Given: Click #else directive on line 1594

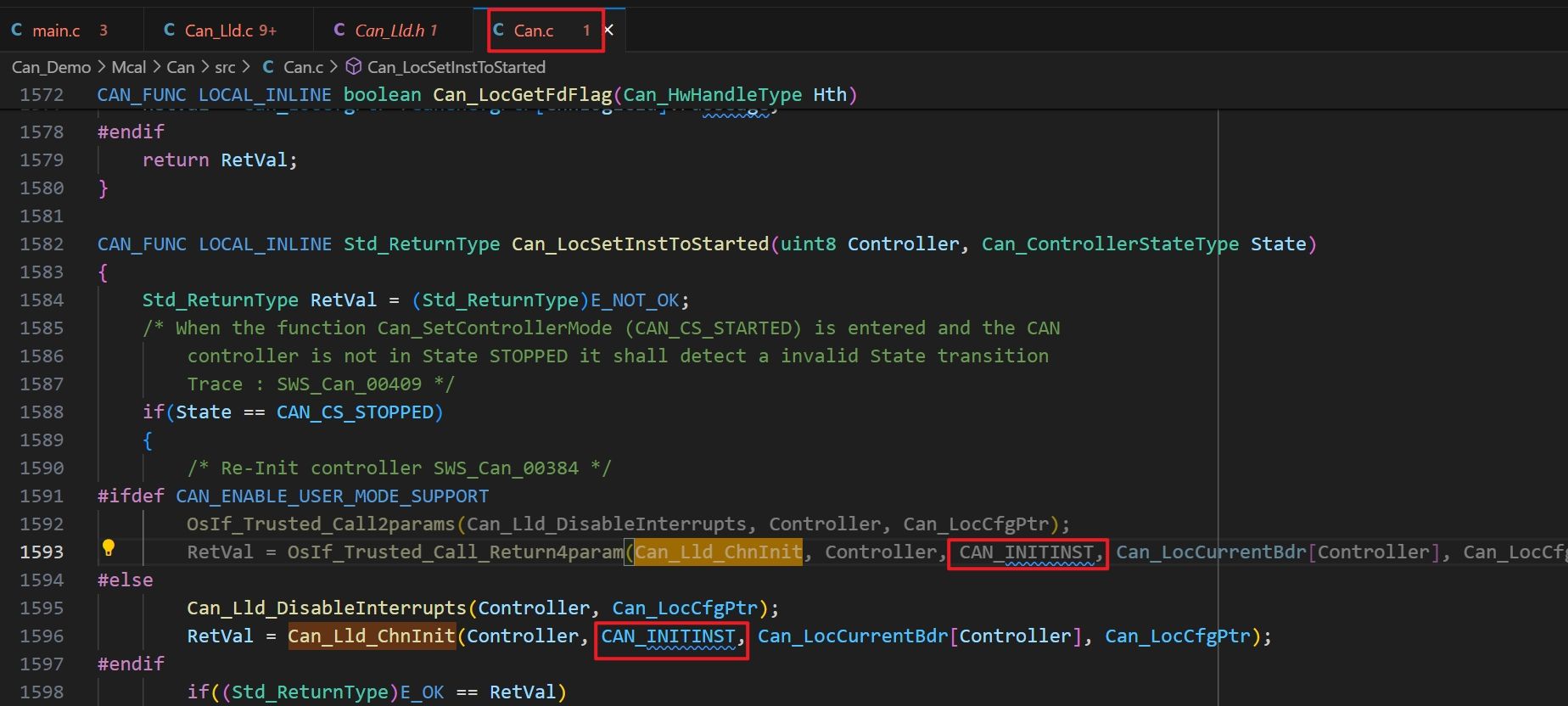Looking at the screenshot, I should tap(126, 580).
